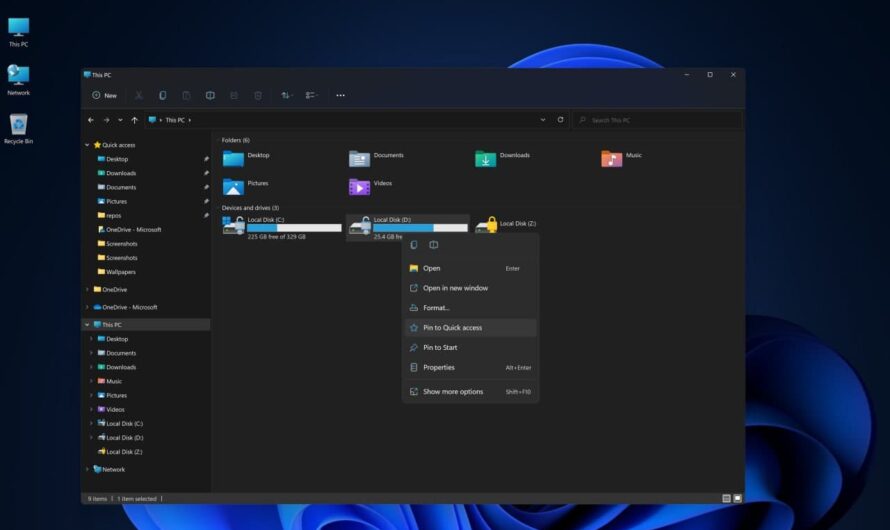Viewport: 890px width, 530px height.
Task: Click the This PC breadcrumb in address bar
Action: (x=175, y=120)
